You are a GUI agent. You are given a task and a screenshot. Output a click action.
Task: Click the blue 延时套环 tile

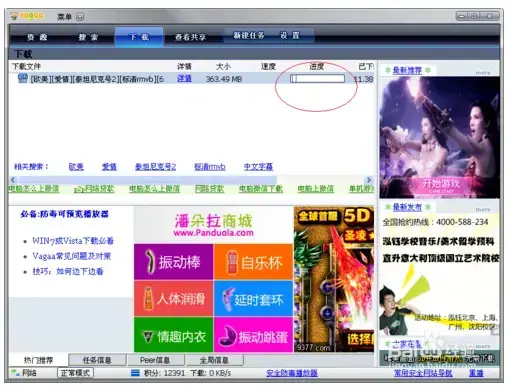(253, 298)
